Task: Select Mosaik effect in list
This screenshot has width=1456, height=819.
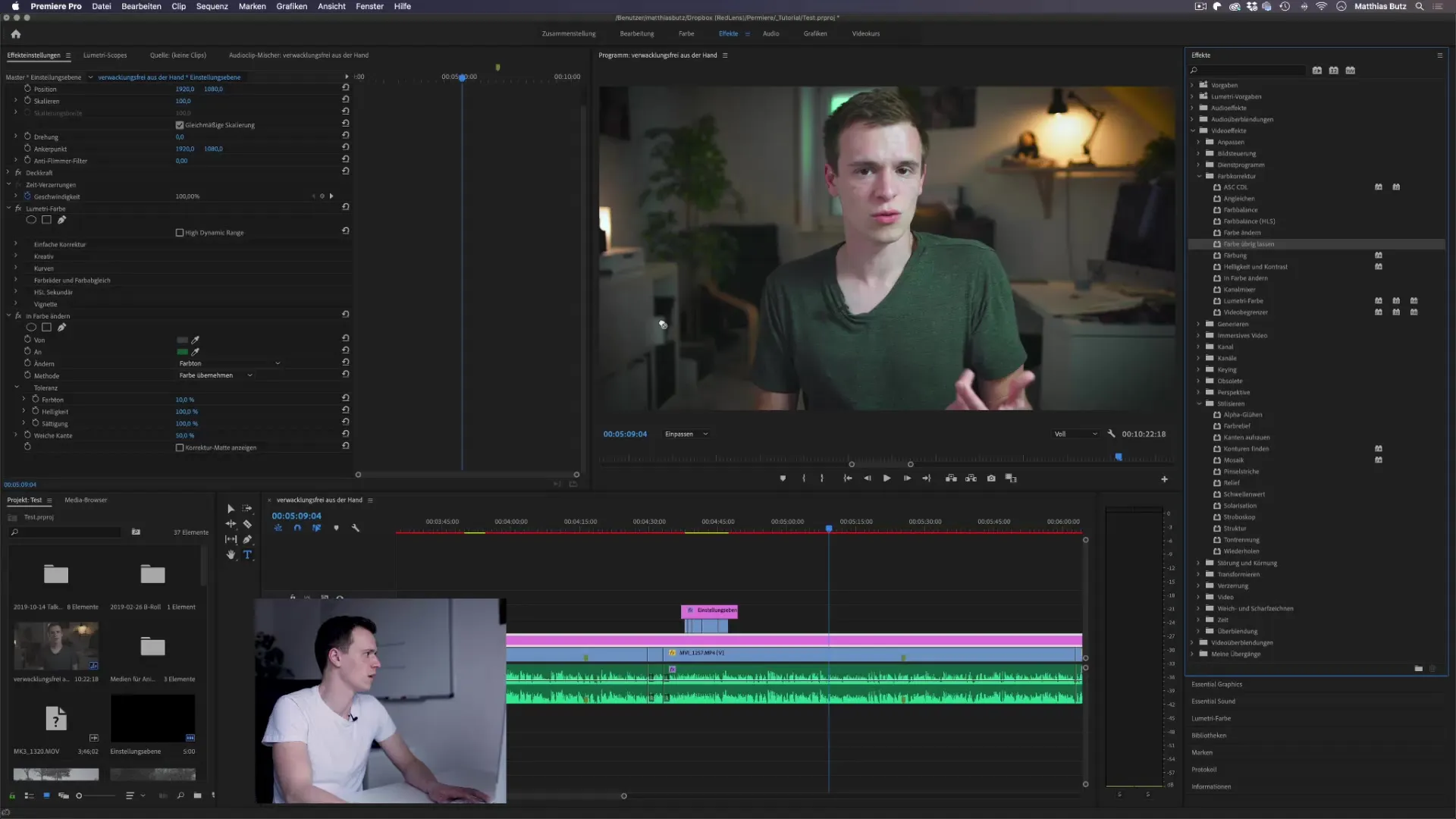Action: click(1234, 460)
